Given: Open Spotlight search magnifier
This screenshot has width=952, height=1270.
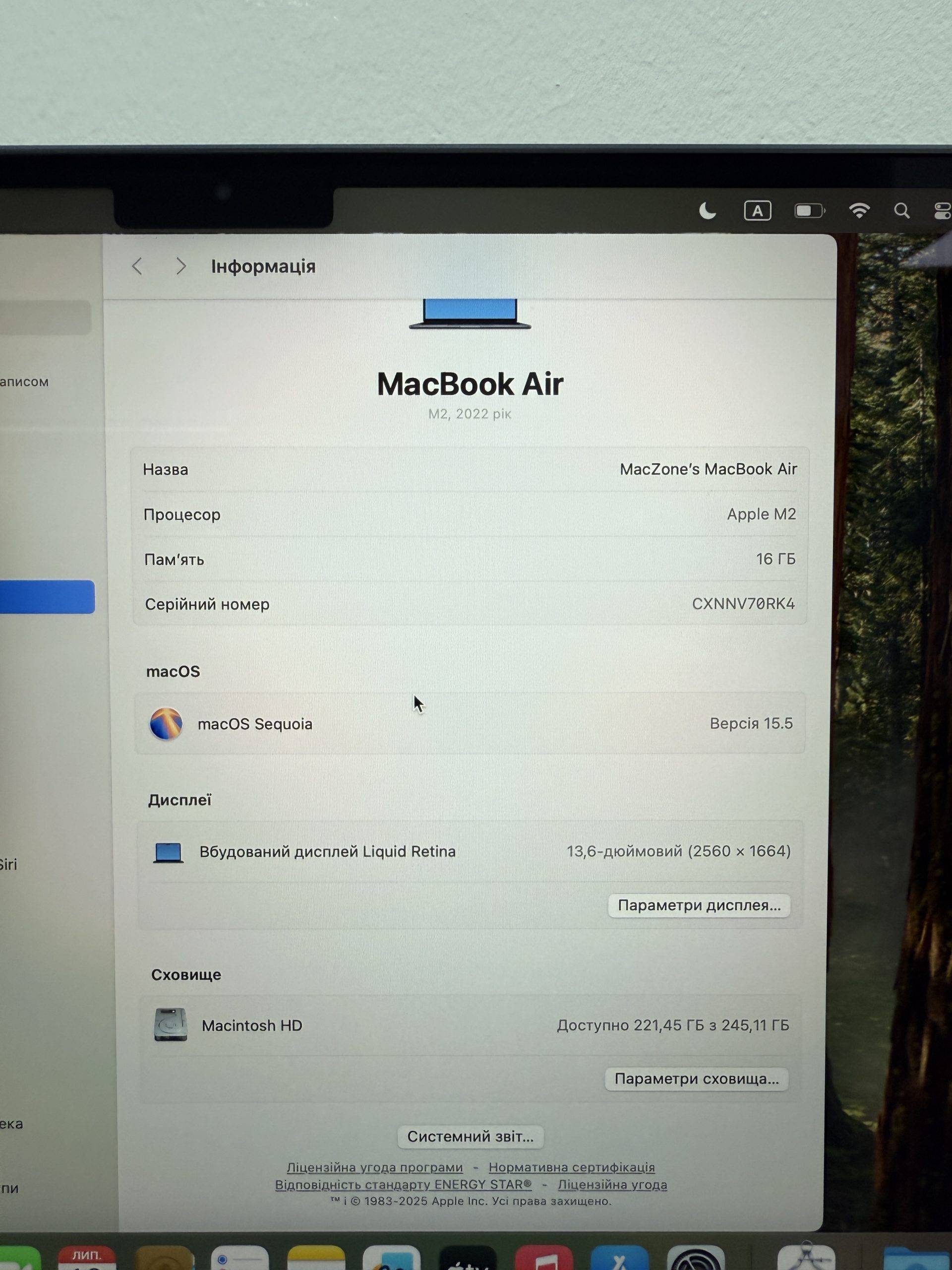Looking at the screenshot, I should pos(901,211).
